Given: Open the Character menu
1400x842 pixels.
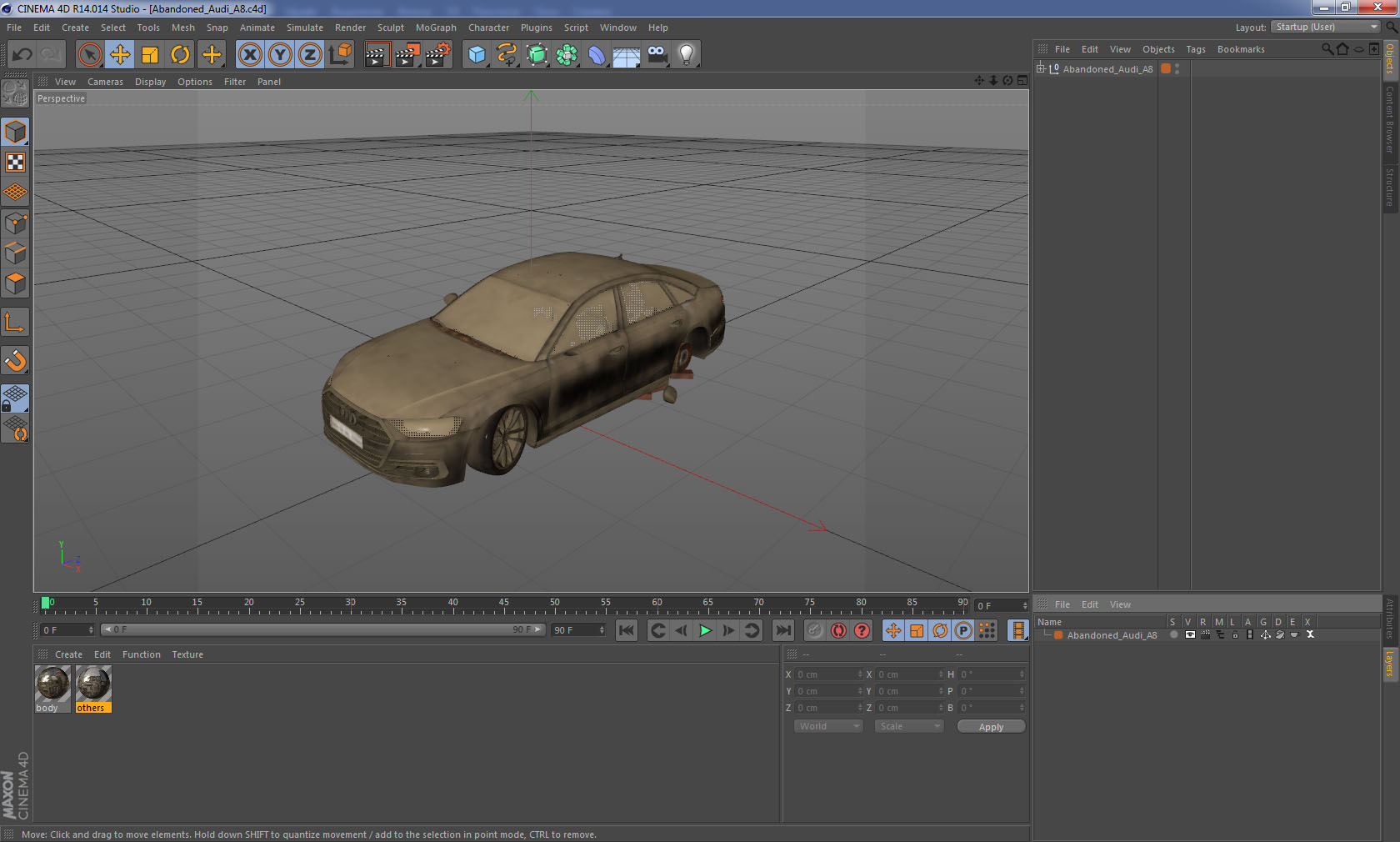Looking at the screenshot, I should [488, 28].
